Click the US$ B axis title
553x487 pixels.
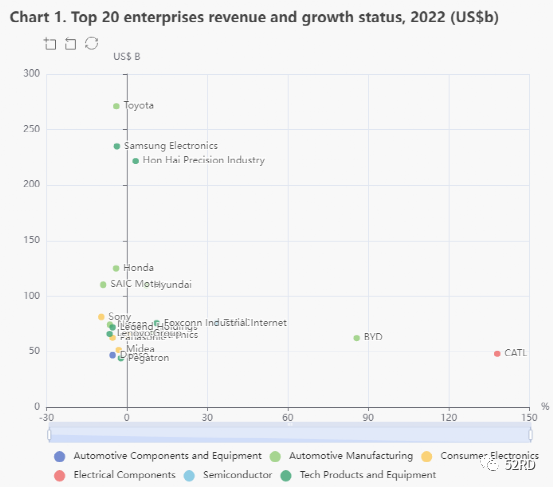(127, 56)
